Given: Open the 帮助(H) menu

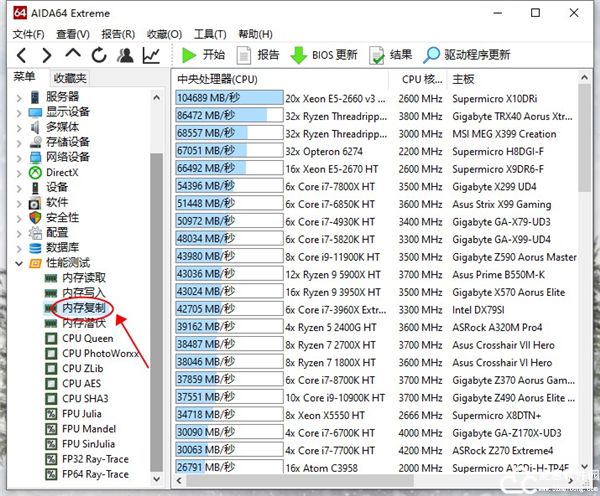Looking at the screenshot, I should (x=255, y=34).
